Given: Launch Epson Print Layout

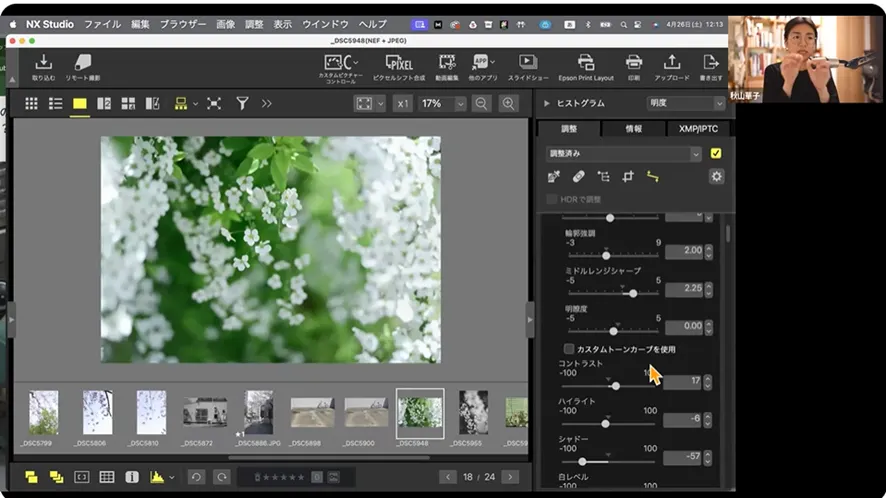Looking at the screenshot, I should [586, 67].
